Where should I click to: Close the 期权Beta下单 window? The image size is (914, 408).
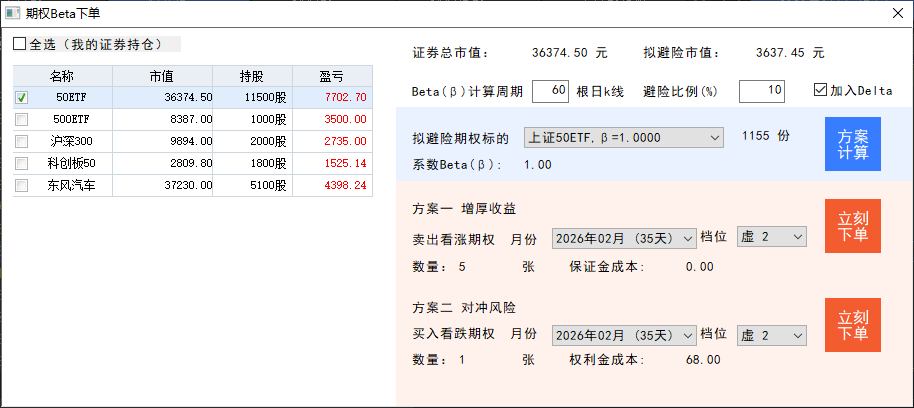(x=895, y=14)
